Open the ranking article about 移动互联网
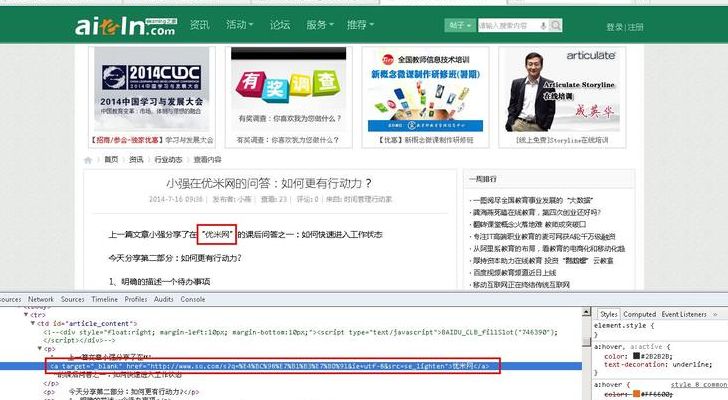 (x=521, y=285)
